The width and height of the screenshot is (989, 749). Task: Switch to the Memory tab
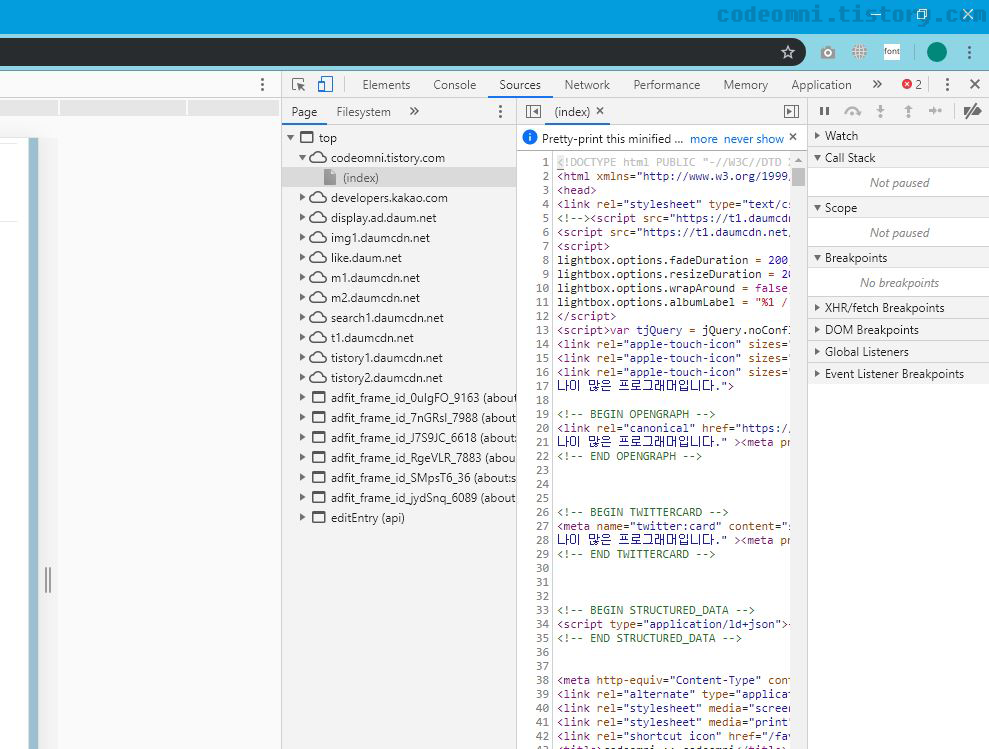(746, 85)
